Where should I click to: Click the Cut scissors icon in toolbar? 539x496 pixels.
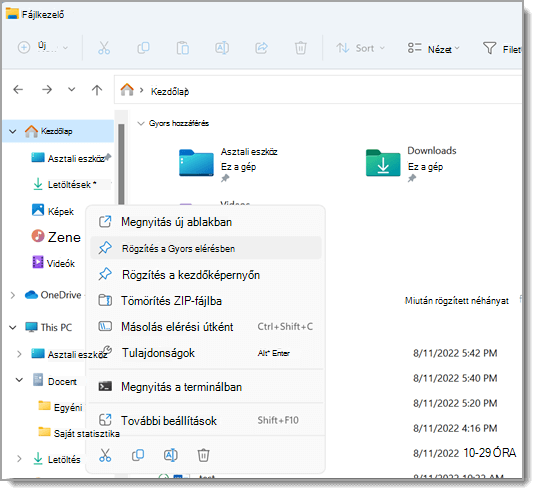(x=104, y=48)
